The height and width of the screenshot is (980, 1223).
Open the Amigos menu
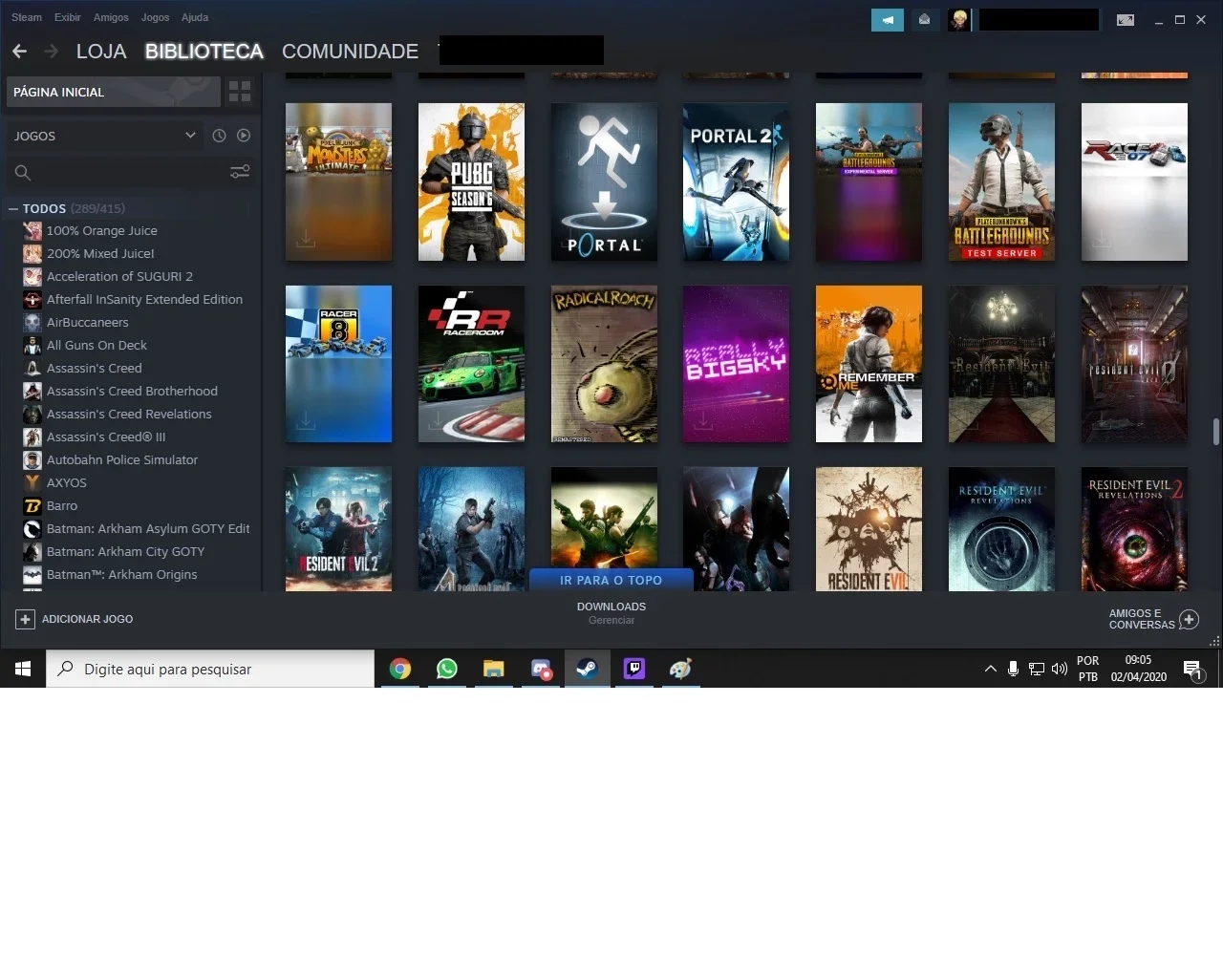click(x=111, y=17)
